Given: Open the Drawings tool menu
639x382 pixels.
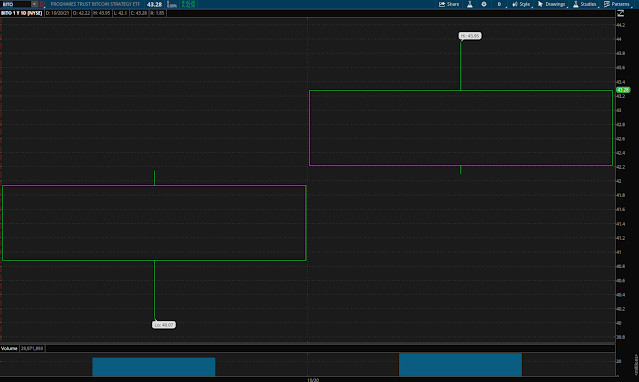Looking at the screenshot, I should [x=552, y=4].
